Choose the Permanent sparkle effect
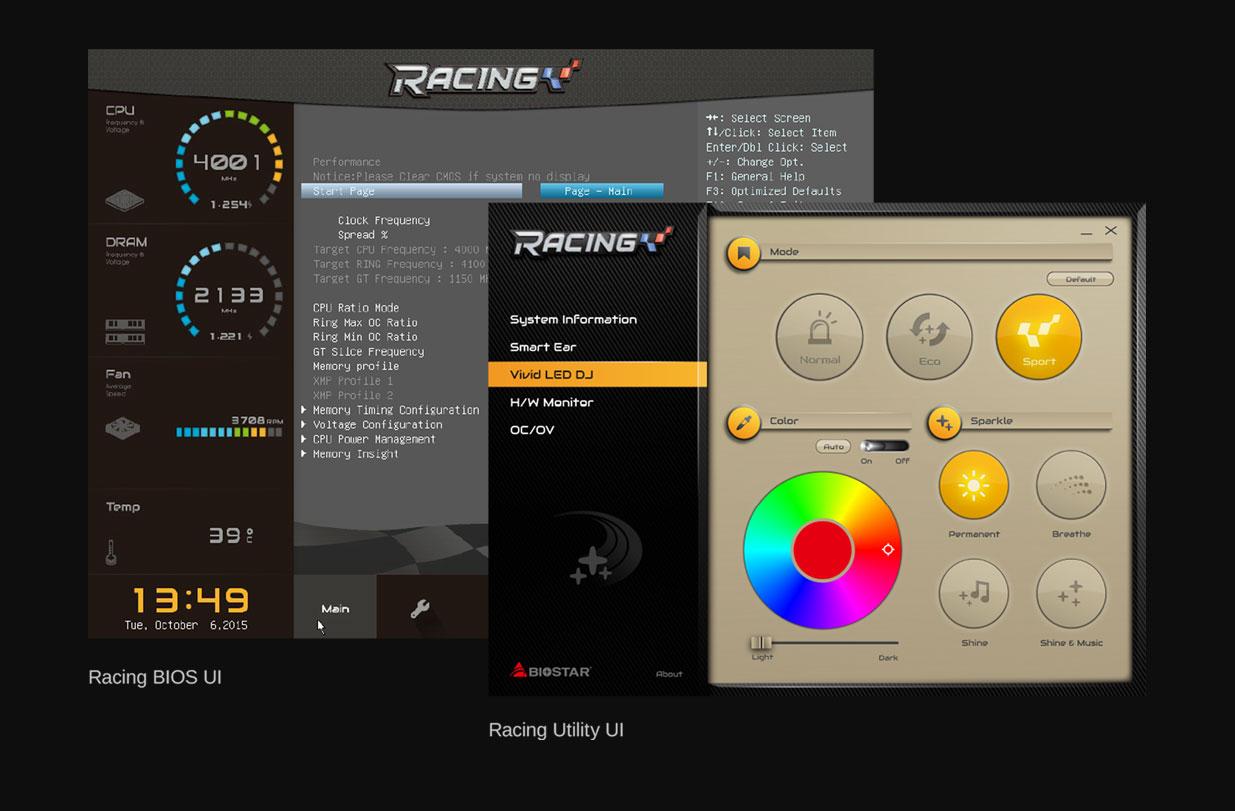 pos(973,485)
